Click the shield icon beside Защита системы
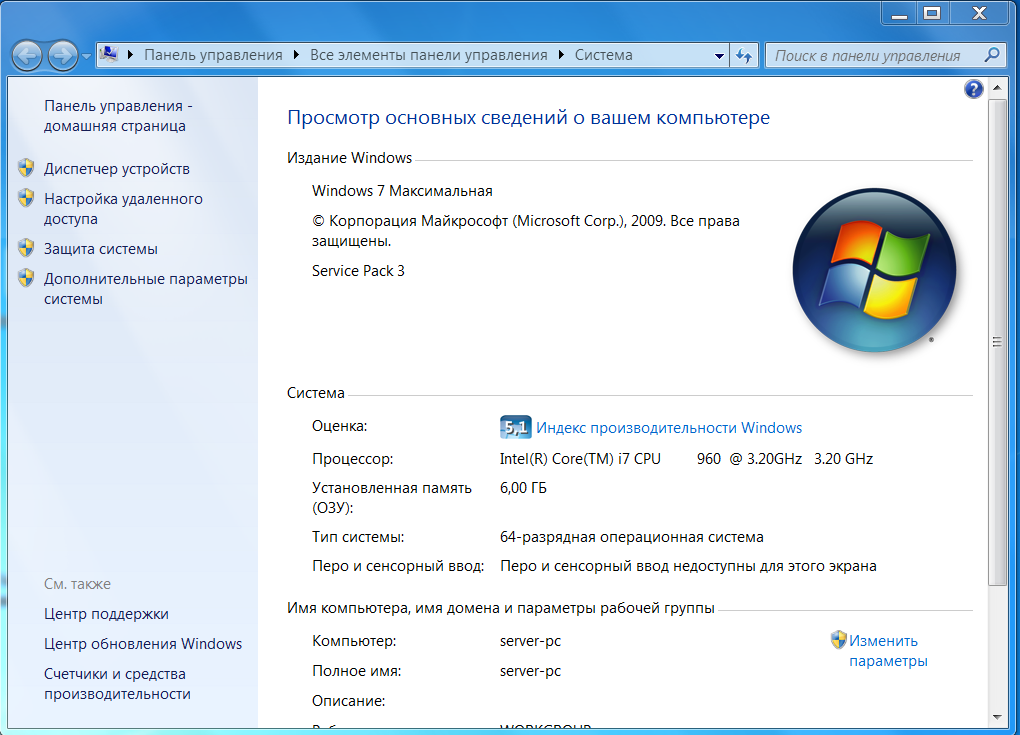 [x=26, y=248]
